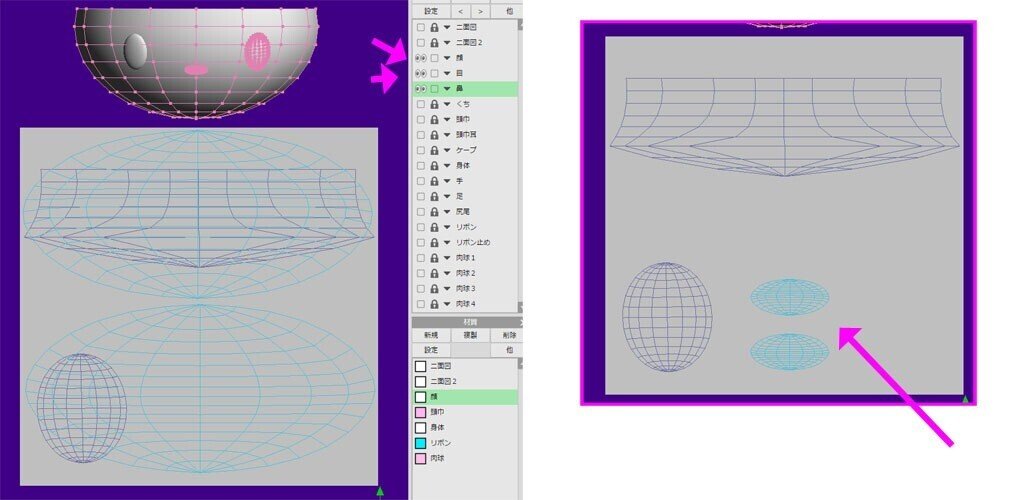Show the くち object visibility box
1033x500 pixels.
coord(420,104)
